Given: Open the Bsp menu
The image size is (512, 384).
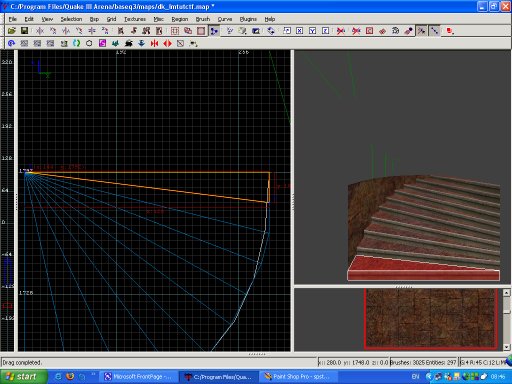Looking at the screenshot, I should click(x=94, y=19).
